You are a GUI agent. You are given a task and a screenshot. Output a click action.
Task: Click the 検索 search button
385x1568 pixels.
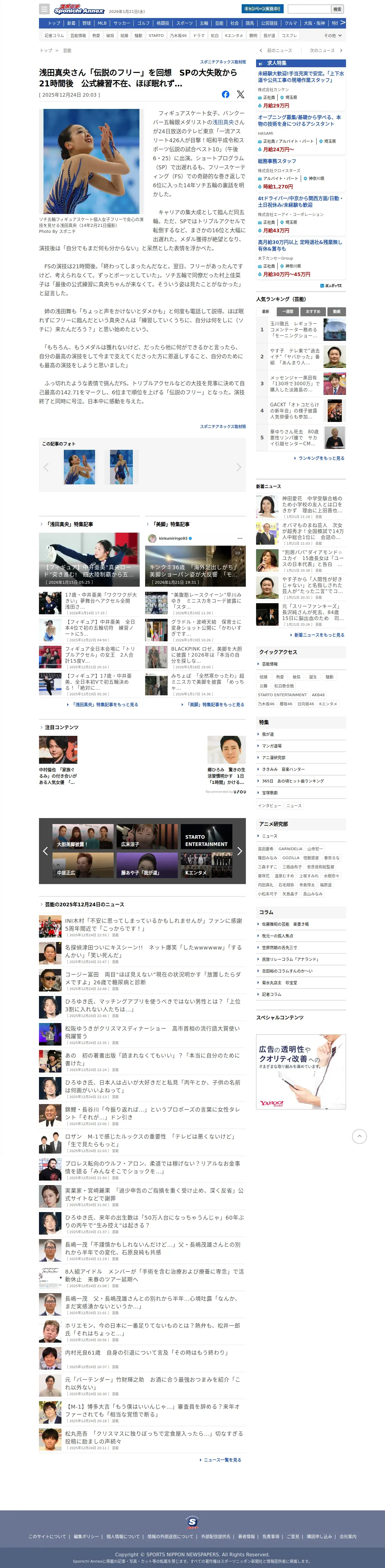click(338, 9)
